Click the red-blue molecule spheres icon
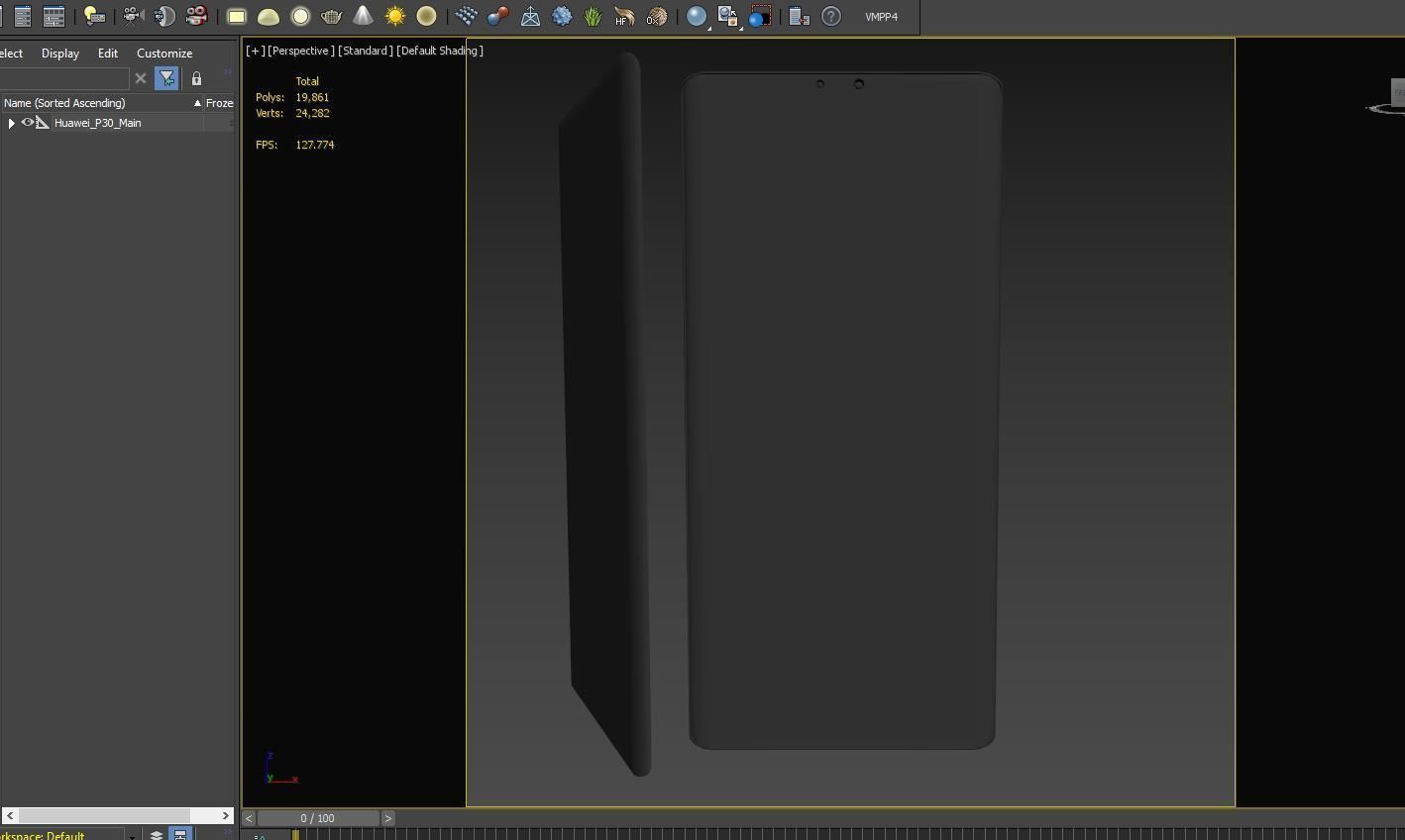The width and height of the screenshot is (1405, 840). (498, 17)
